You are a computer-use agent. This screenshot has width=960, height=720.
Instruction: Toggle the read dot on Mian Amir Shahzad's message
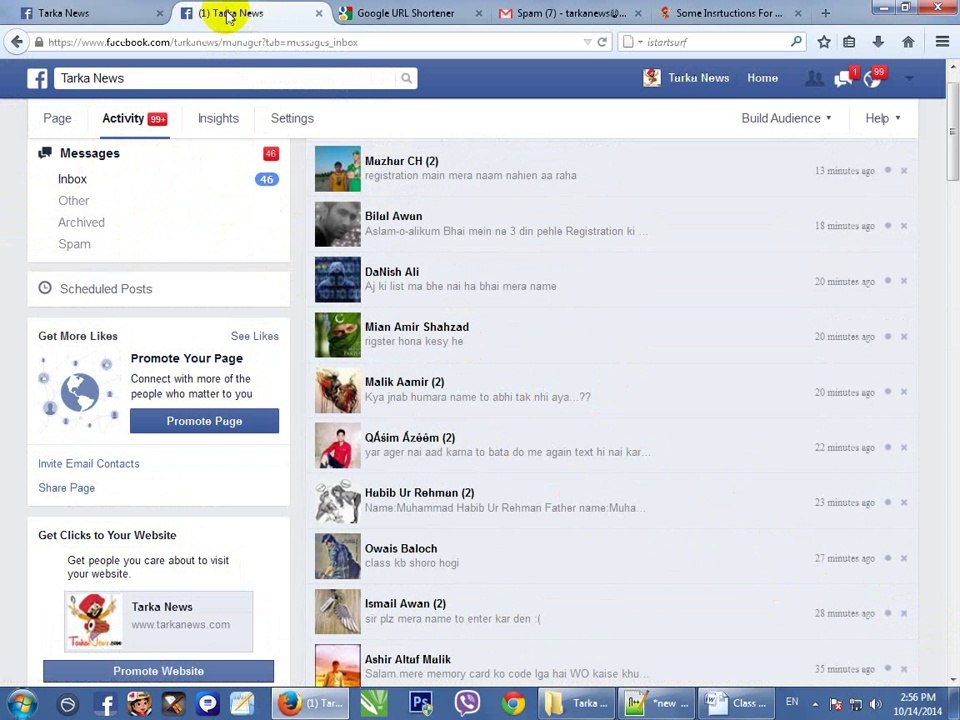click(888, 336)
